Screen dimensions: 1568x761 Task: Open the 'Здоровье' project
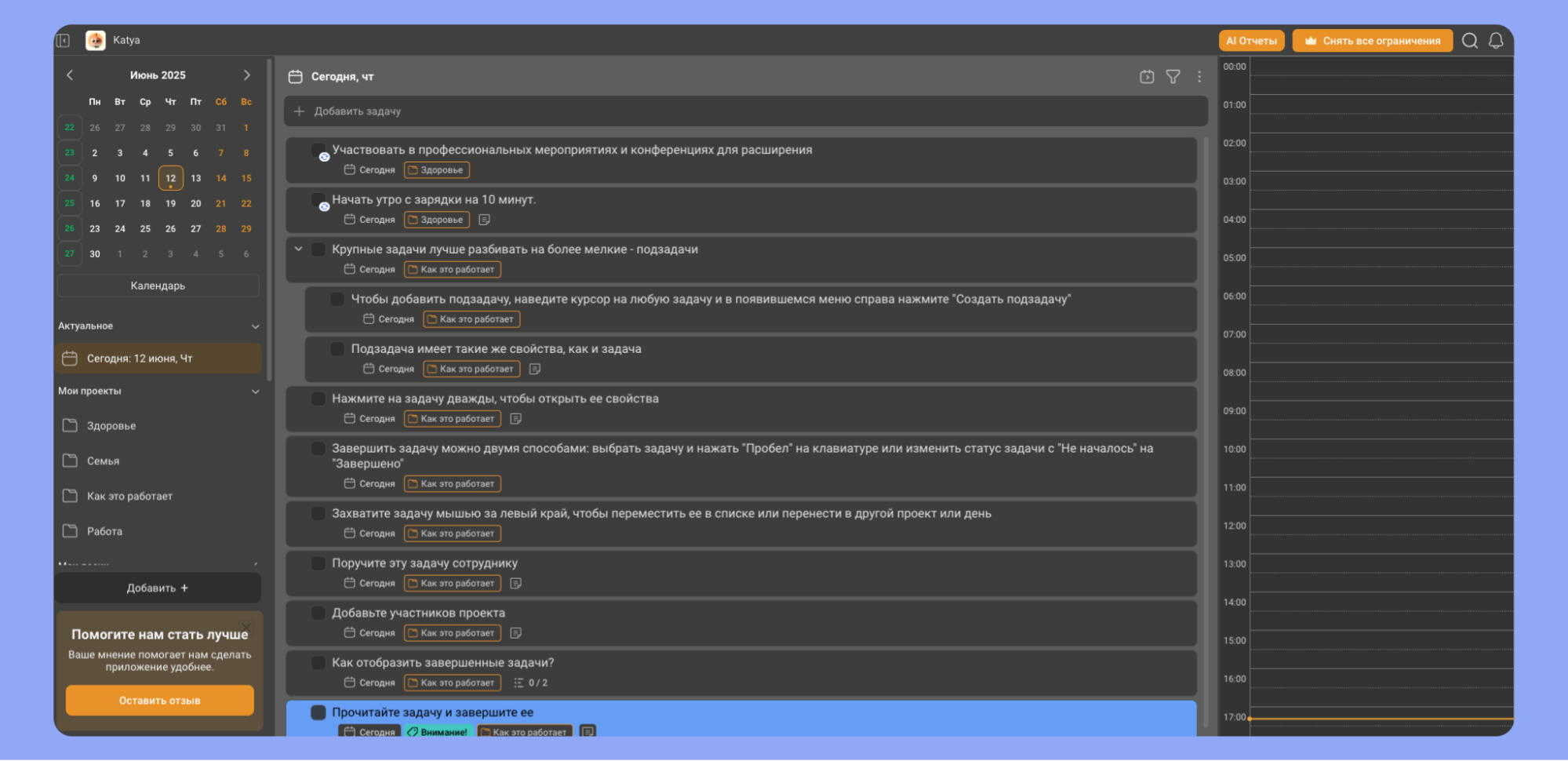click(x=111, y=426)
